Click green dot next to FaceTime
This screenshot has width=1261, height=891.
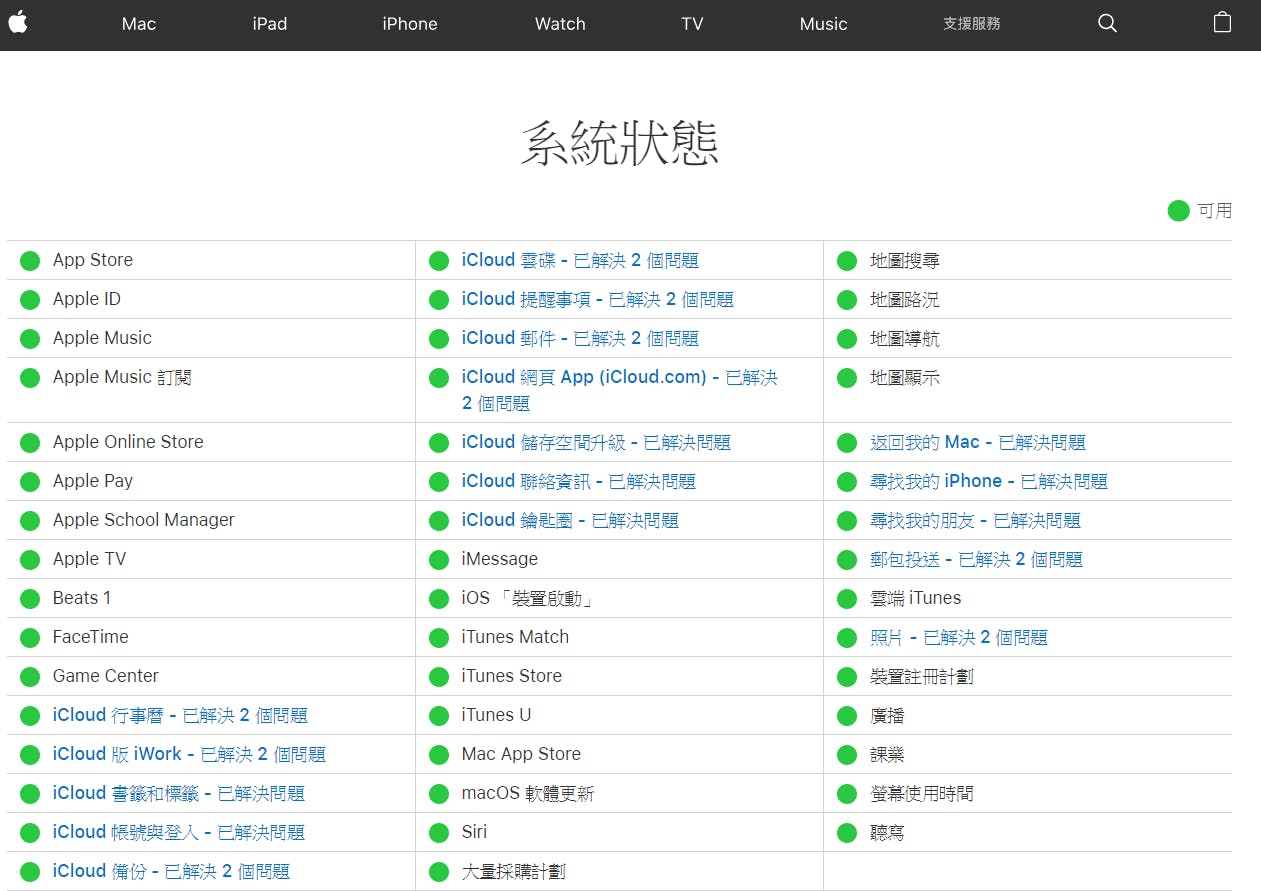click(x=30, y=638)
